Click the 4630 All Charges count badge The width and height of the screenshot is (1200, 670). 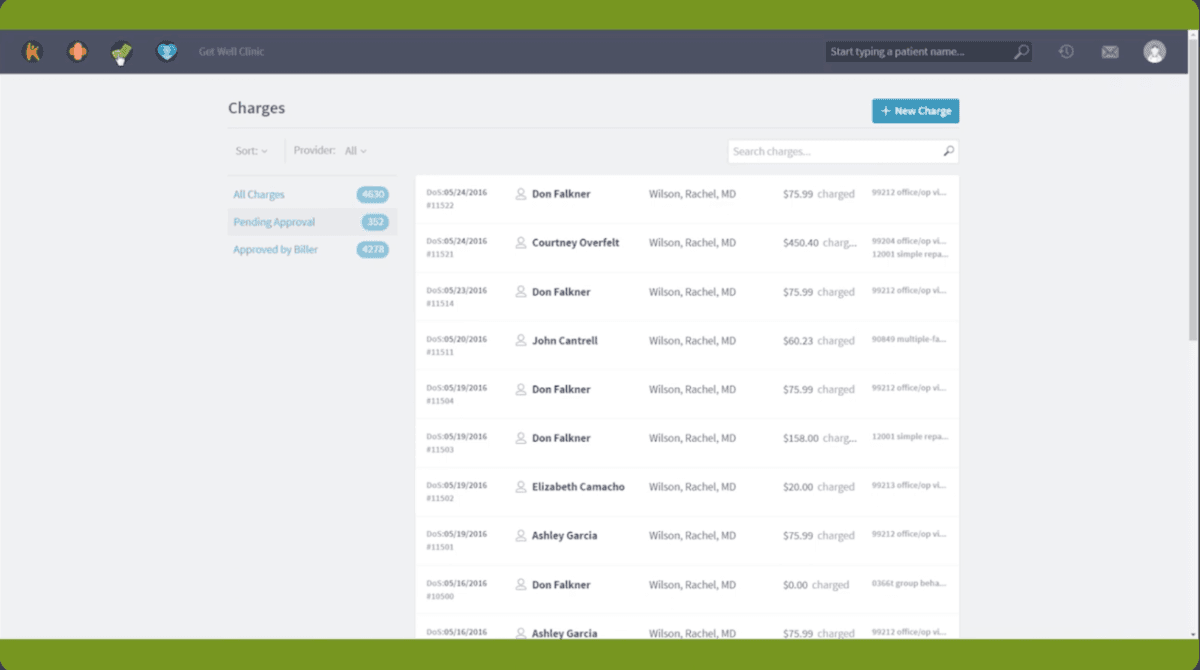coord(373,195)
